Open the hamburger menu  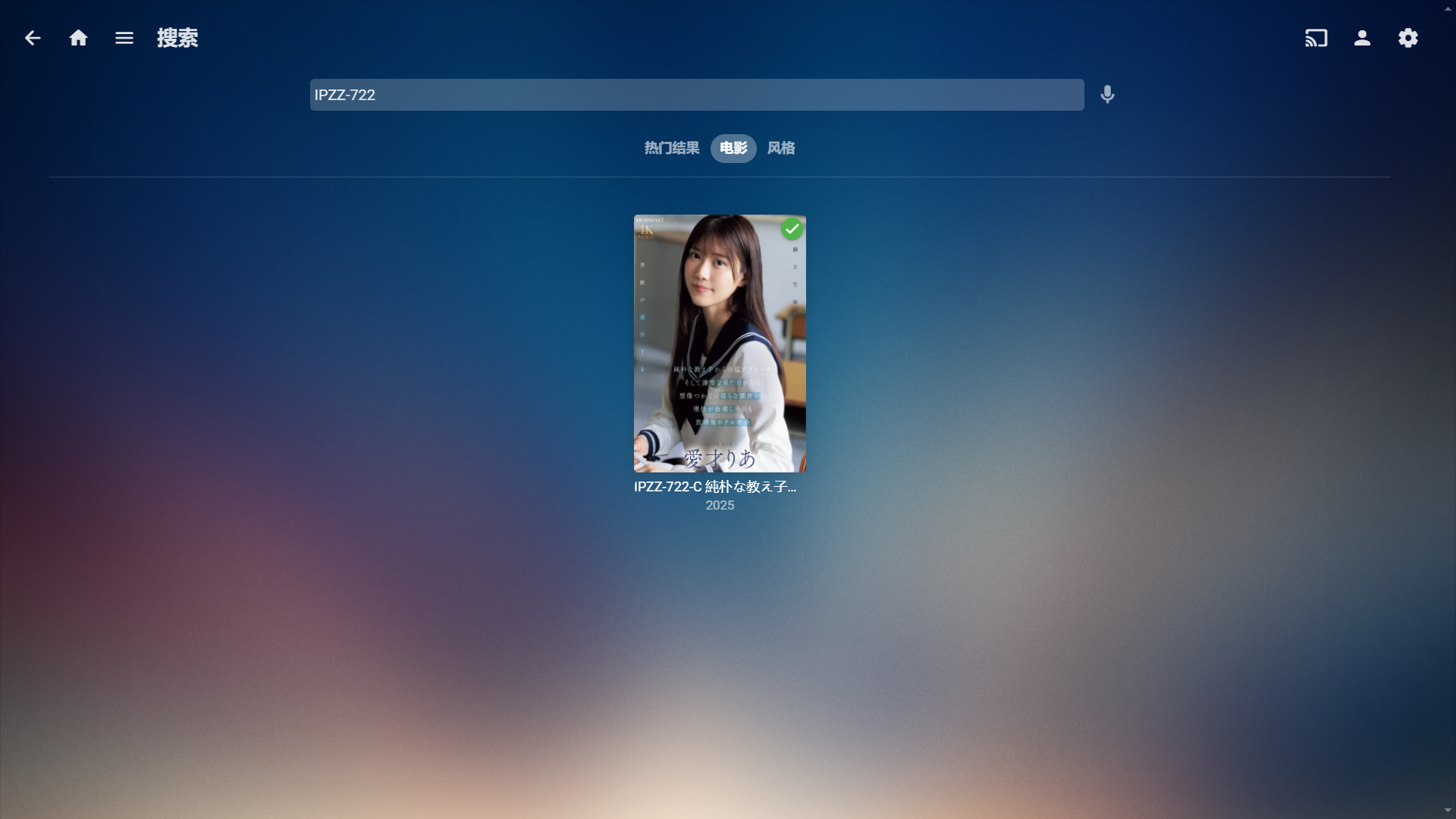point(124,38)
